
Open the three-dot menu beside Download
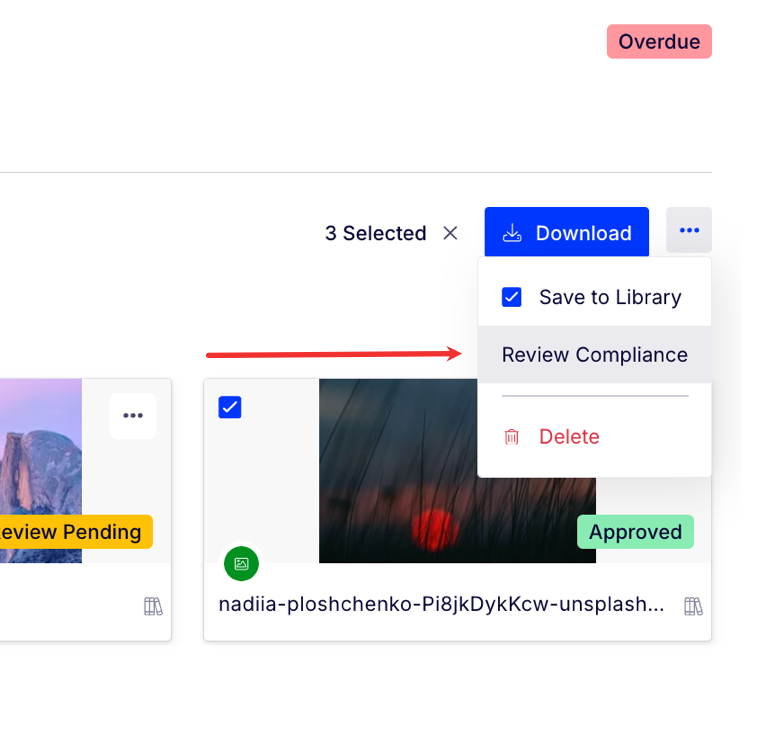[689, 230]
